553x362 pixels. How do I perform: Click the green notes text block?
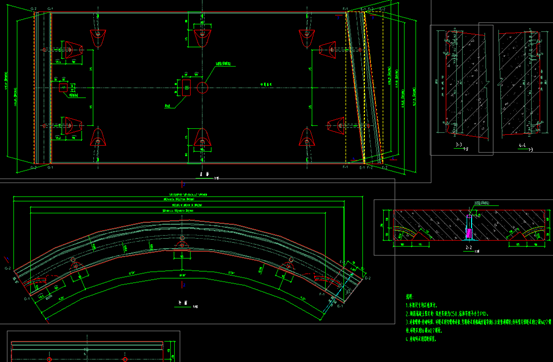[x=478, y=318]
